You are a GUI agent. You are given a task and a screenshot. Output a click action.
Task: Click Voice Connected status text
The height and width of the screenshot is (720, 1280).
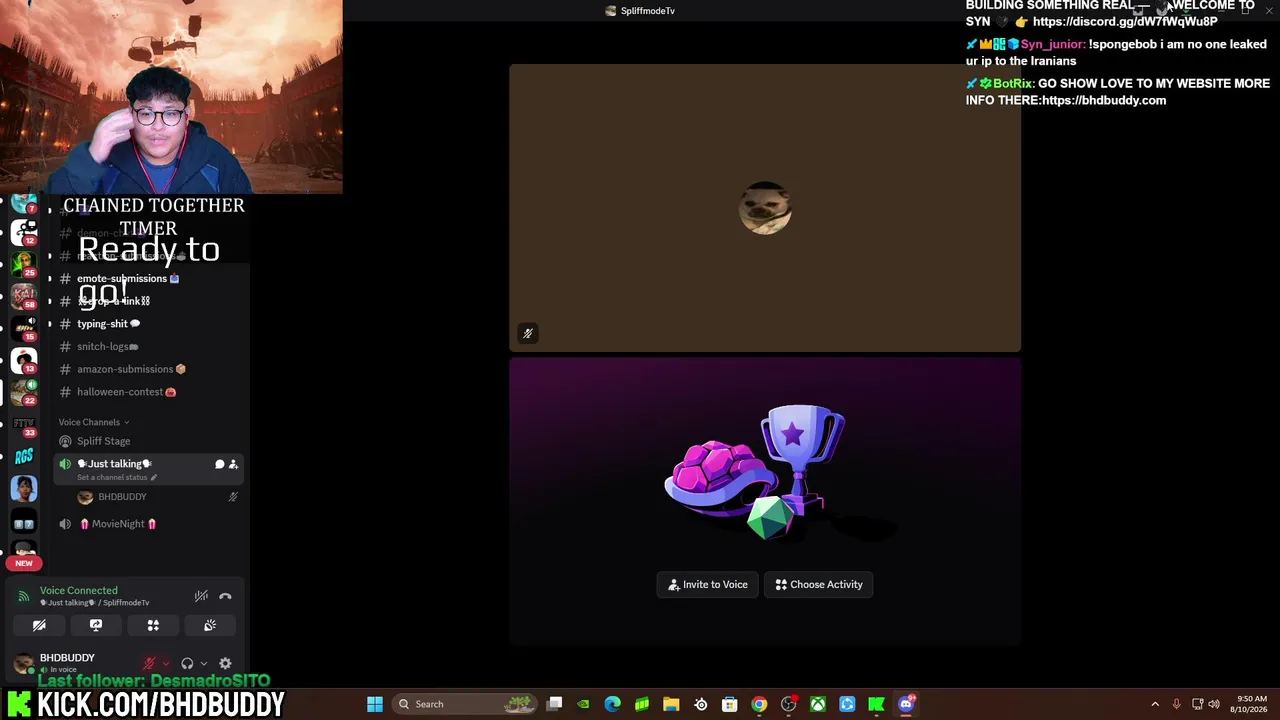(78, 591)
